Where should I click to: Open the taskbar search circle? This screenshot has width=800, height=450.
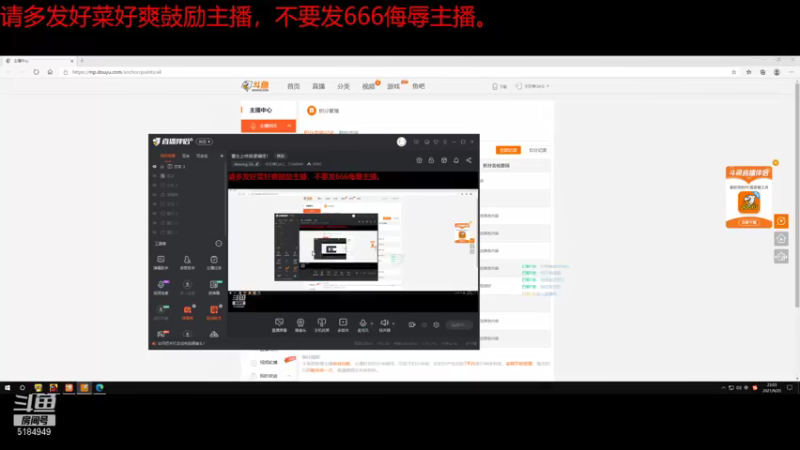coord(22,388)
